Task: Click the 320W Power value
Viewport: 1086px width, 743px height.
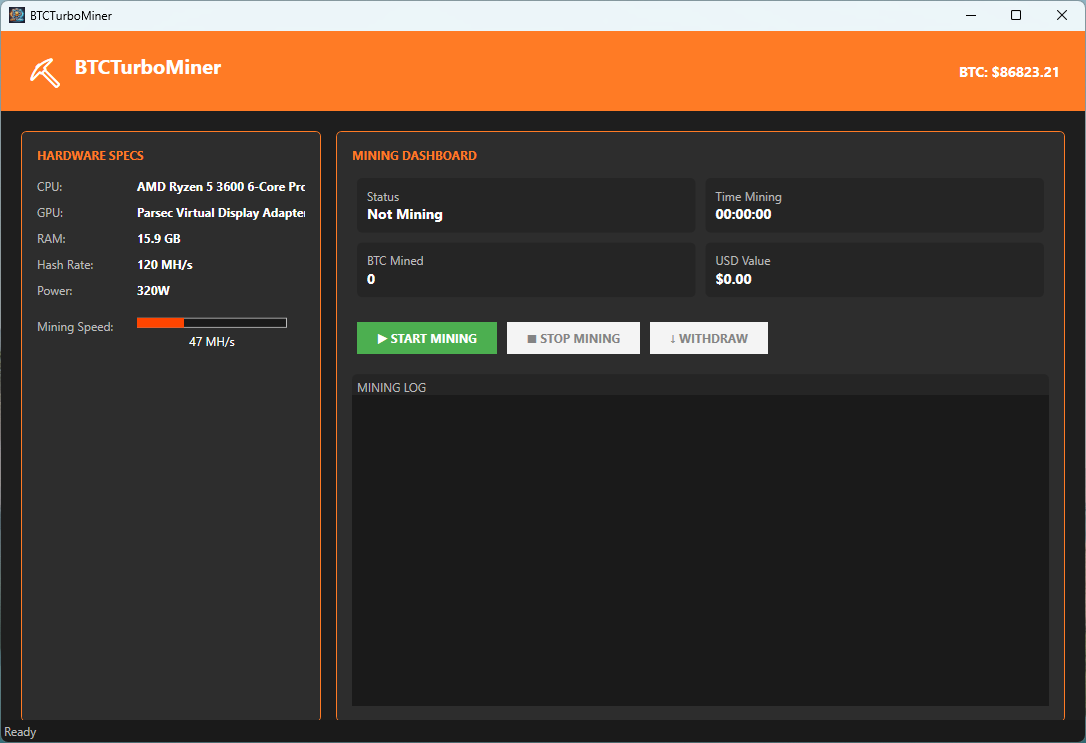Action: 153,291
